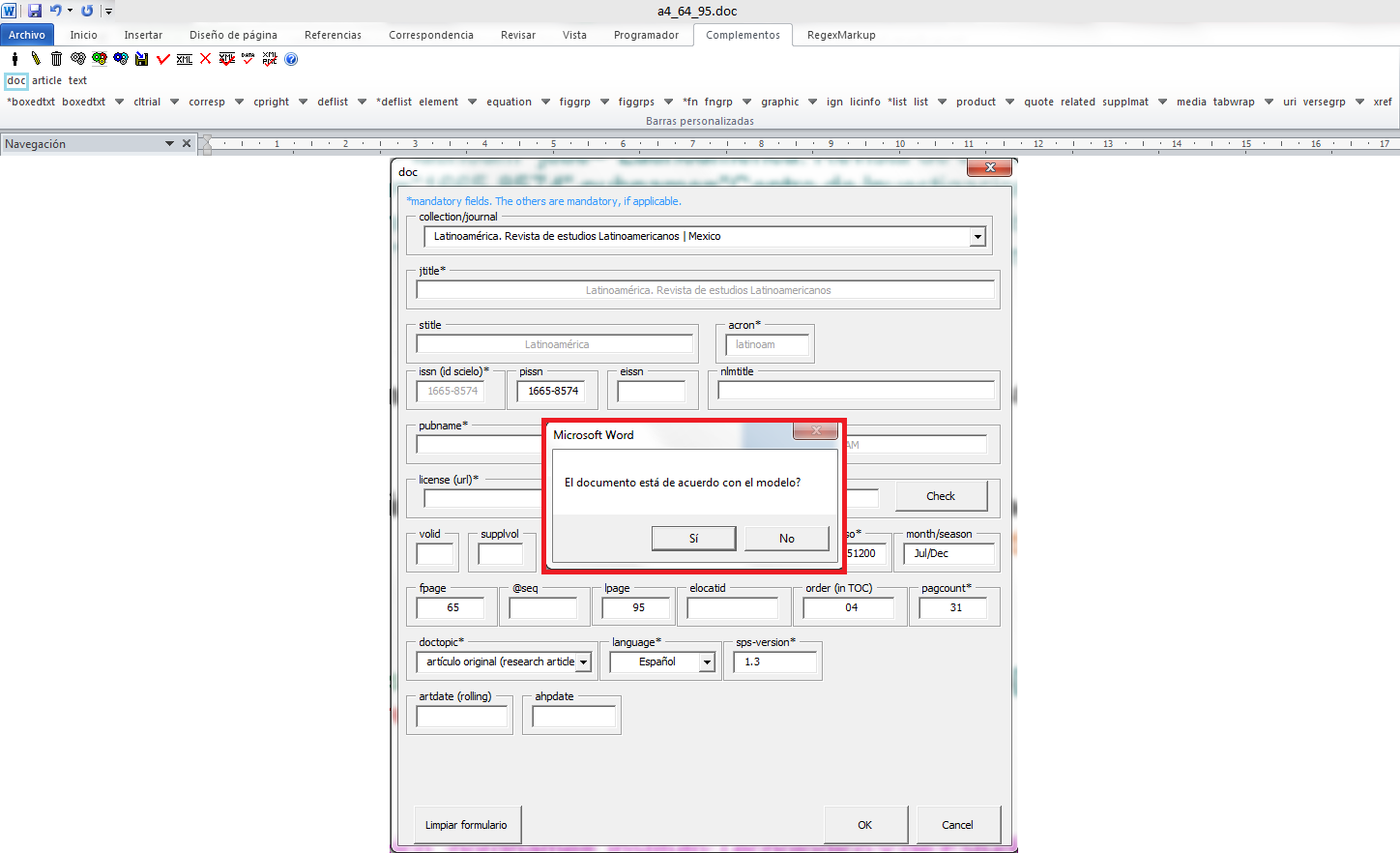
Task: Click the Undo arrow in Quick Access toolbar
Action: [56, 11]
